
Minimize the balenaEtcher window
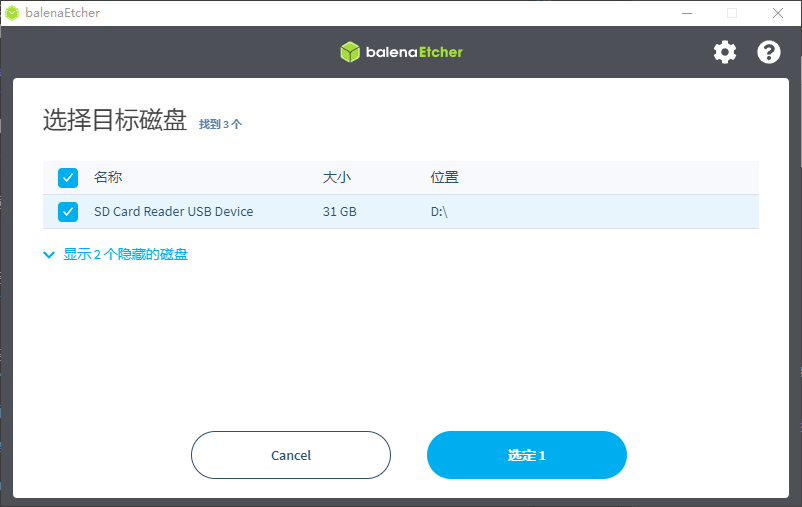click(x=687, y=13)
